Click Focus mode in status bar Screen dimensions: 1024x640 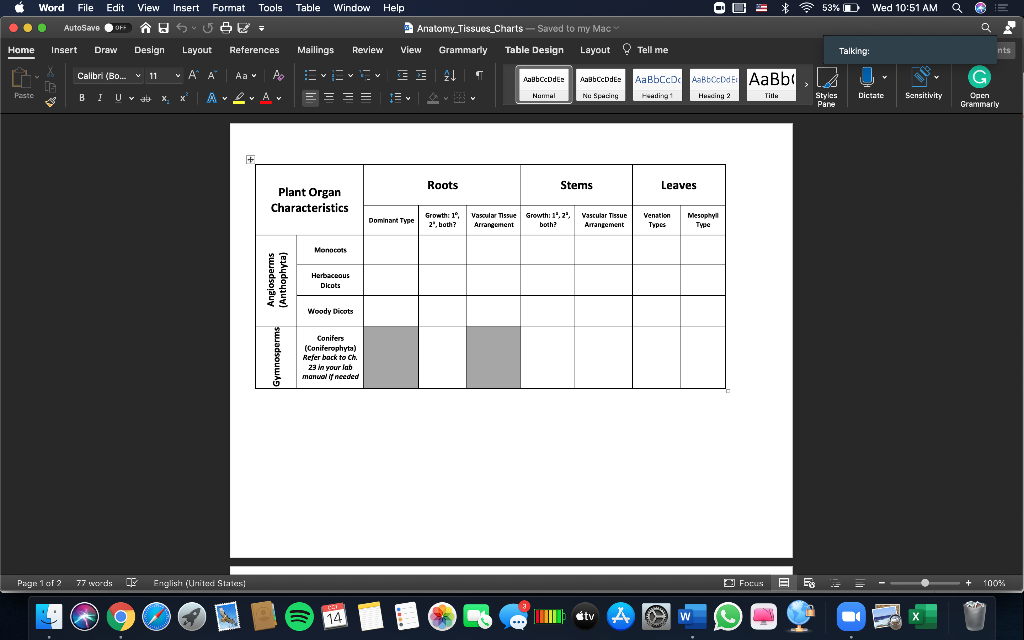click(x=744, y=583)
